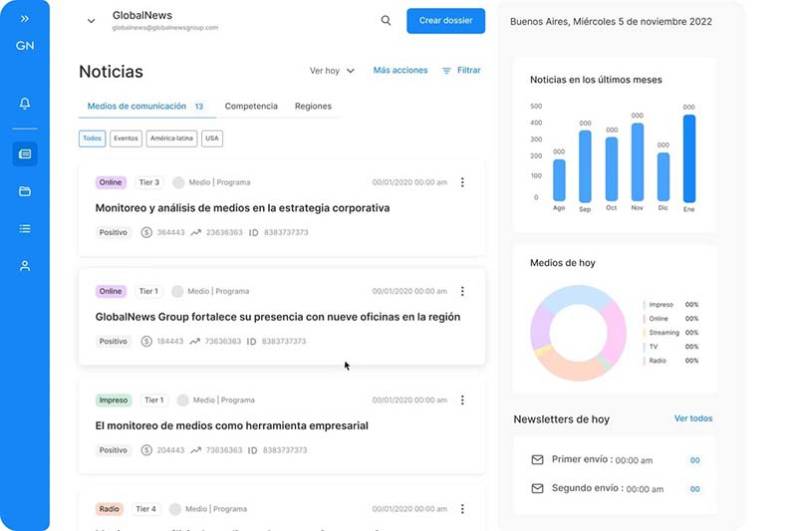Select the Todos filter chip

pyautogui.click(x=92, y=138)
